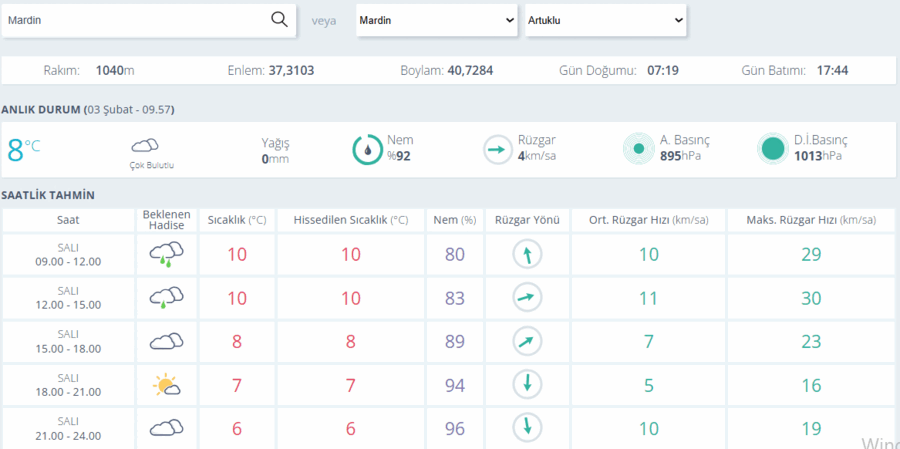Click the downward wind arrow for 21.00 - 24.00
900x449 pixels.
527,428
